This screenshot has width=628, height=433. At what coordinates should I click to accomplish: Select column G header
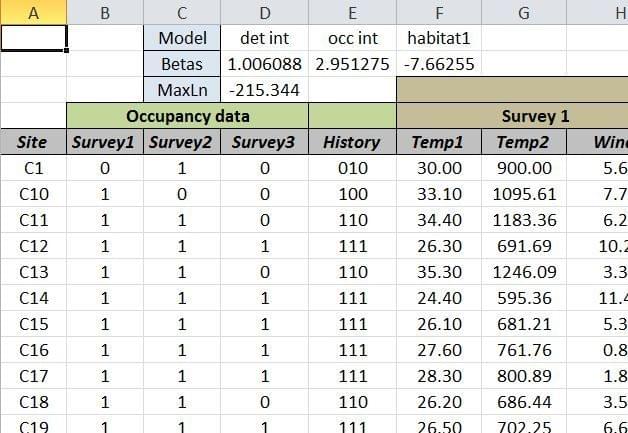pyautogui.click(x=524, y=13)
